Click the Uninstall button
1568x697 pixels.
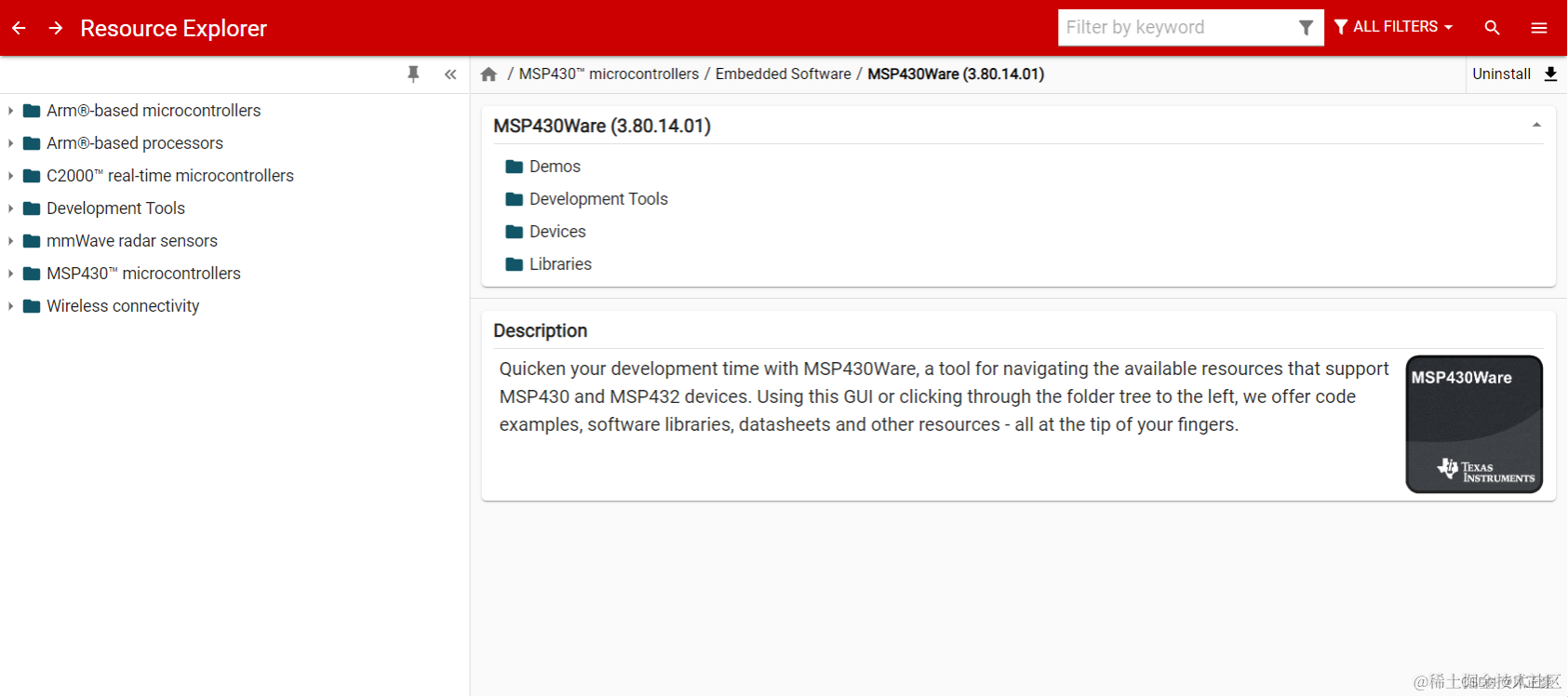click(1501, 74)
